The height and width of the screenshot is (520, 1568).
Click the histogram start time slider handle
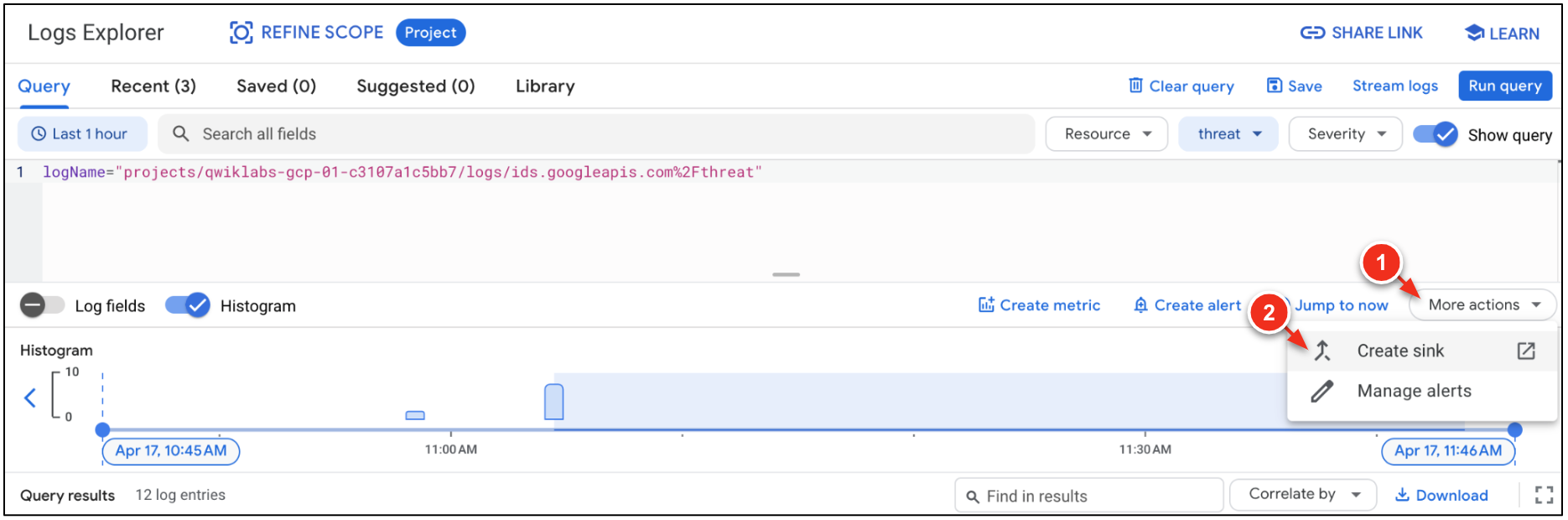(x=102, y=430)
